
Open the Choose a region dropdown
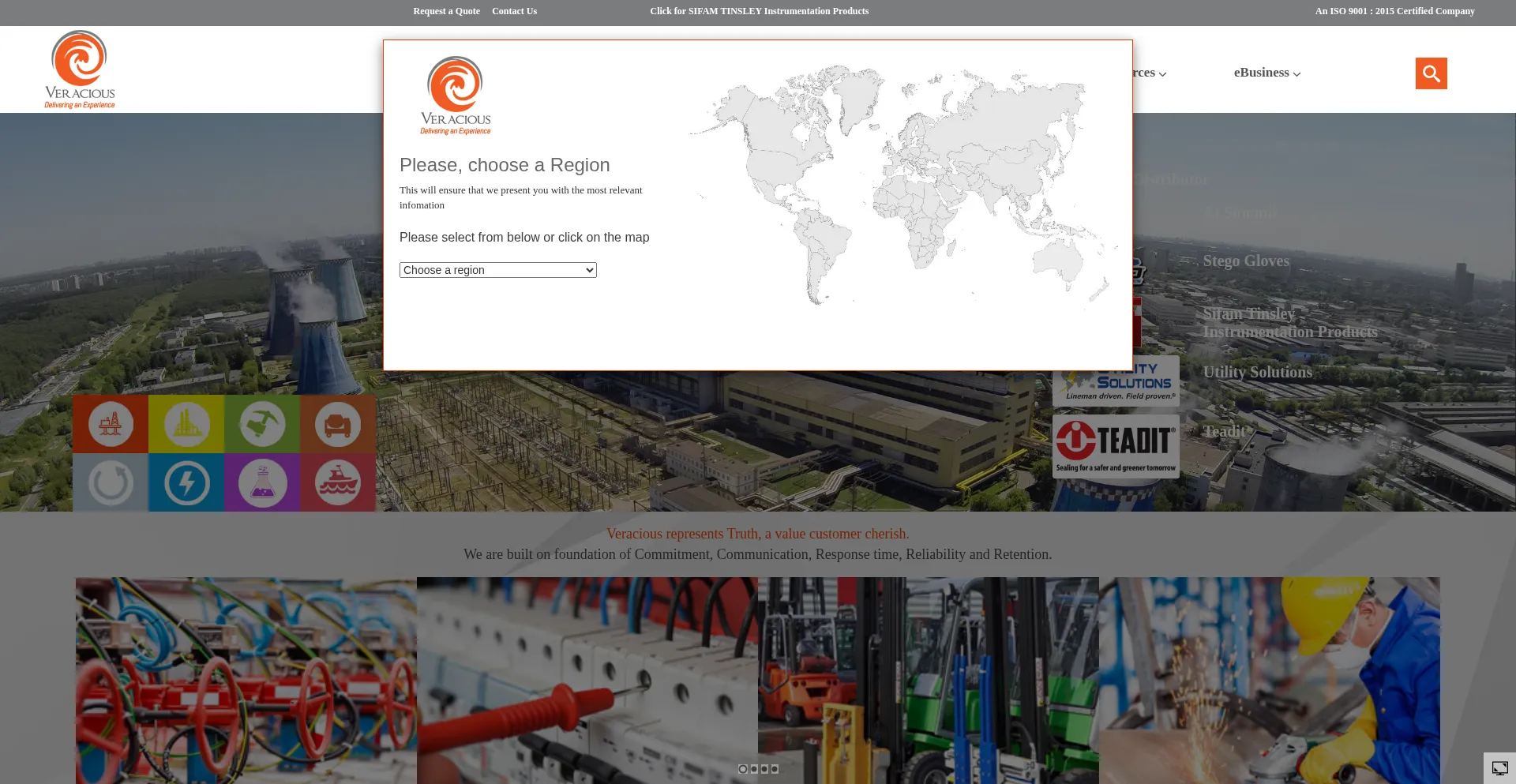point(498,270)
